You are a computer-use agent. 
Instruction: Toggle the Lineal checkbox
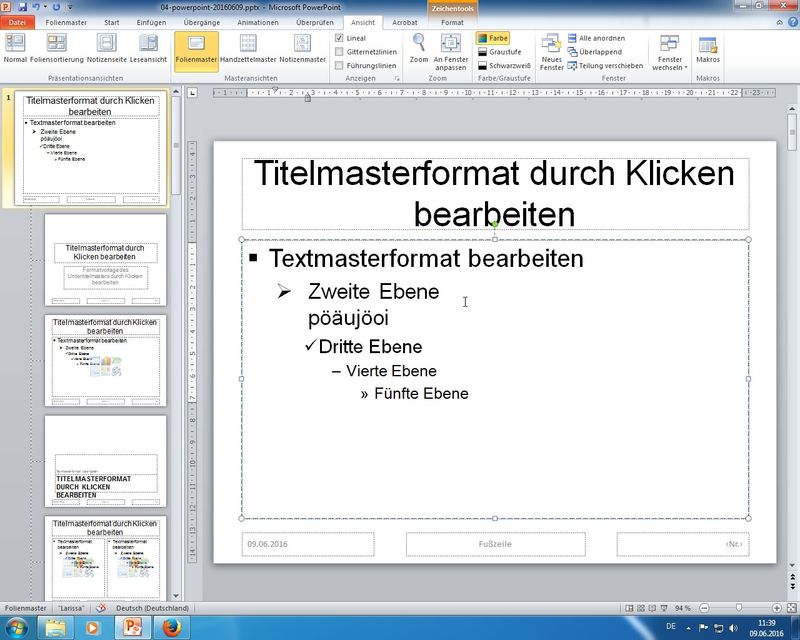coord(339,38)
